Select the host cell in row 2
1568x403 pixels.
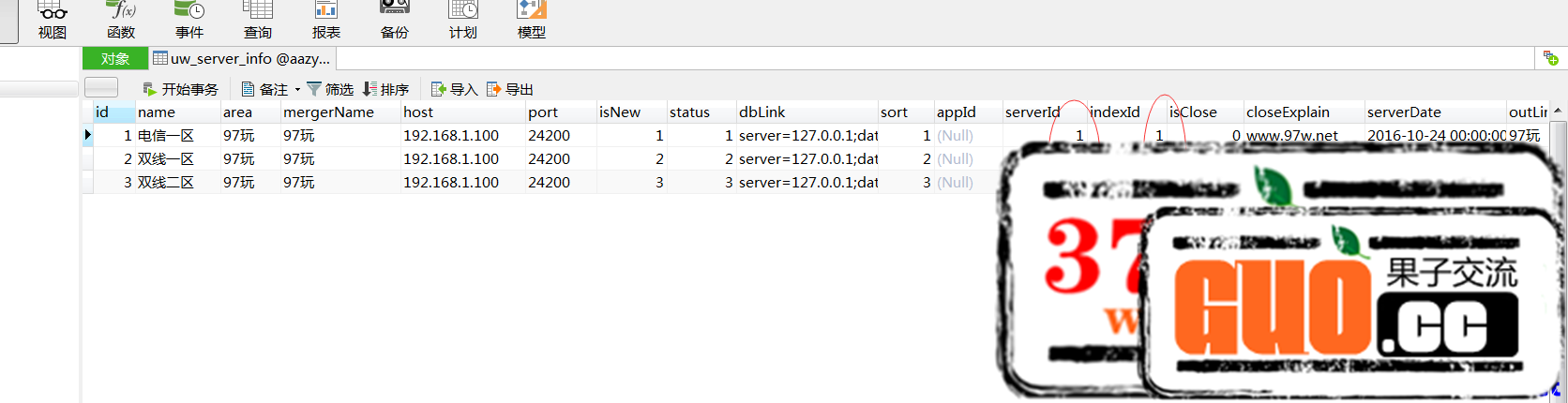click(x=451, y=159)
